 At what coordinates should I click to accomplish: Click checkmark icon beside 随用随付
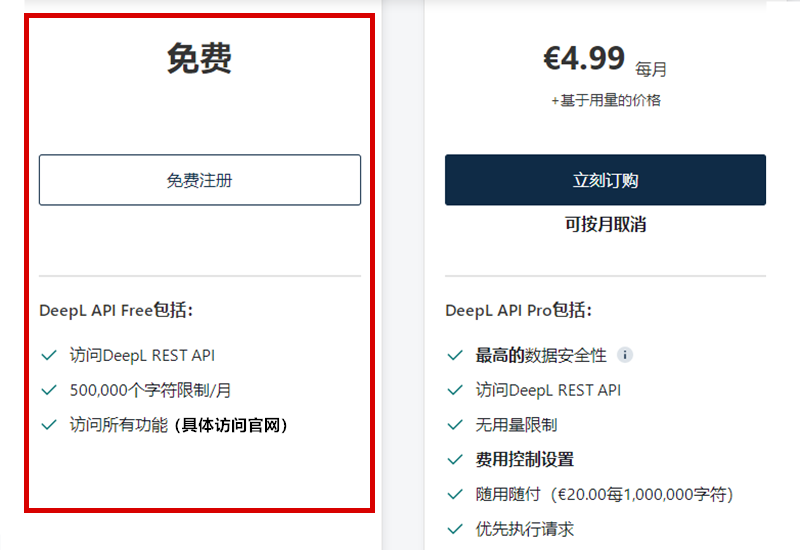455,494
